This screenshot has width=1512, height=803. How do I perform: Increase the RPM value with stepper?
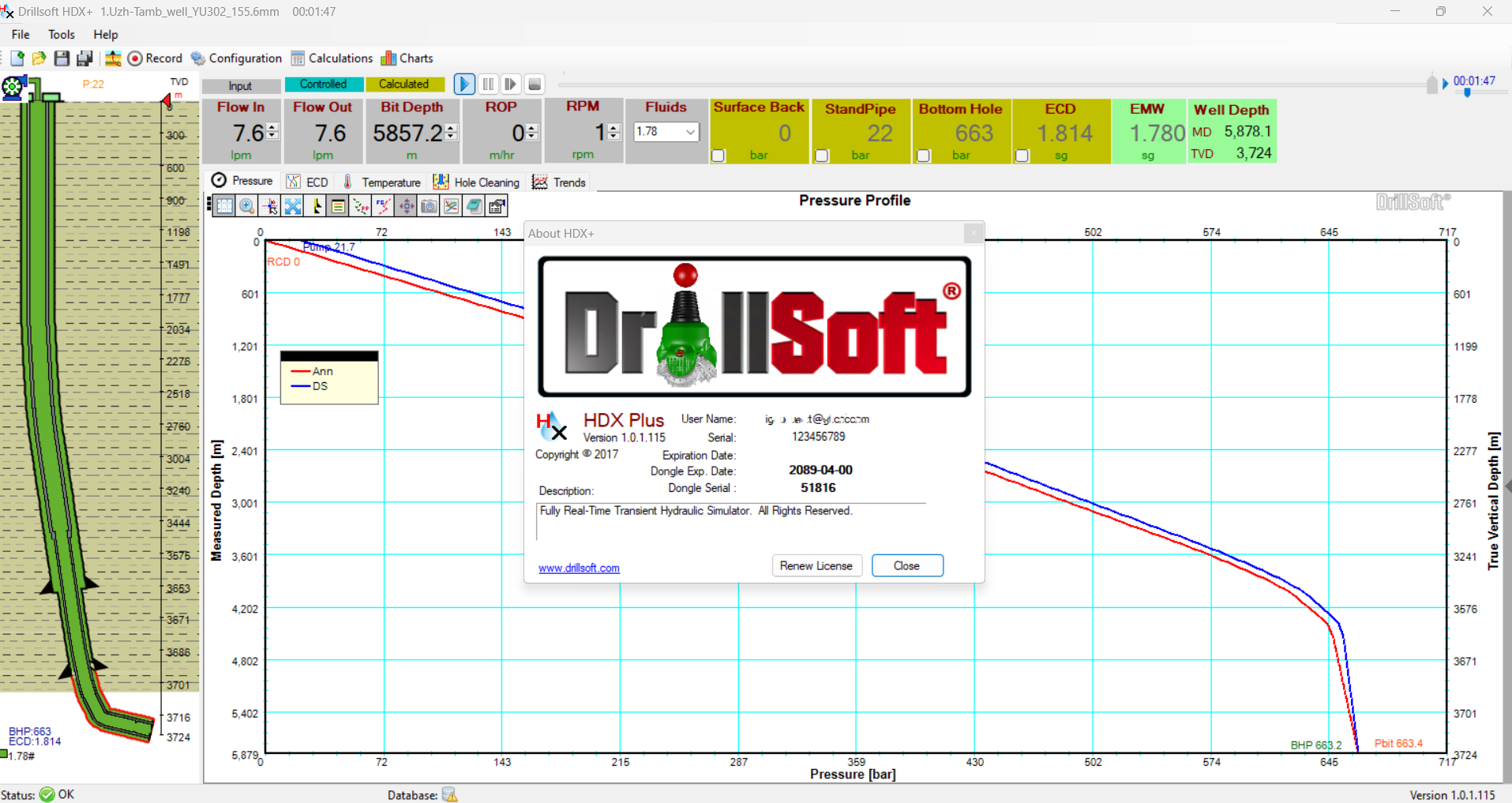click(614, 128)
